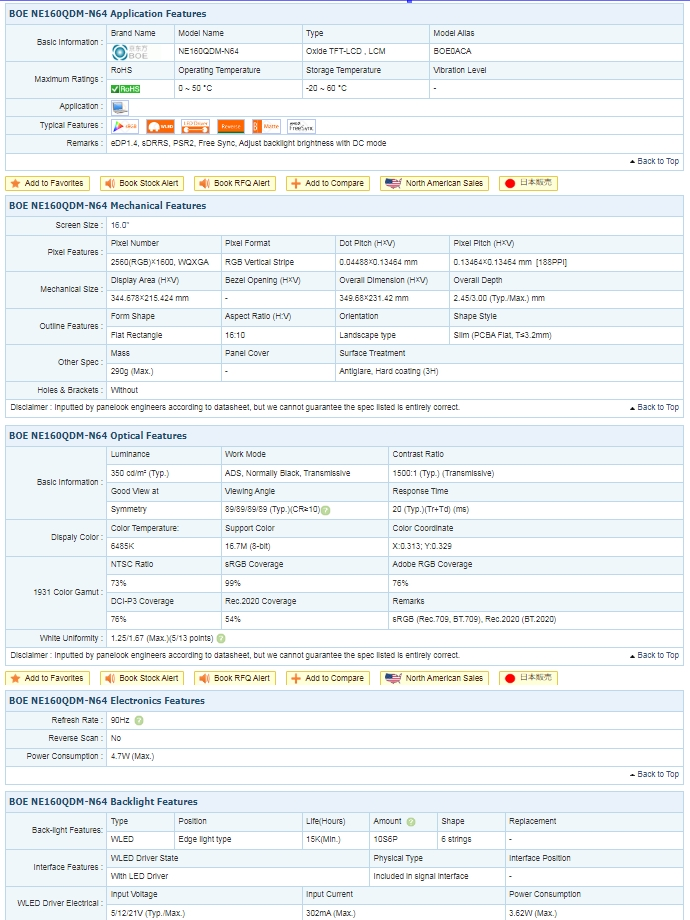This screenshot has width=690, height=920.
Task: Click North American Sales above Electronics Features
Action: [434, 678]
